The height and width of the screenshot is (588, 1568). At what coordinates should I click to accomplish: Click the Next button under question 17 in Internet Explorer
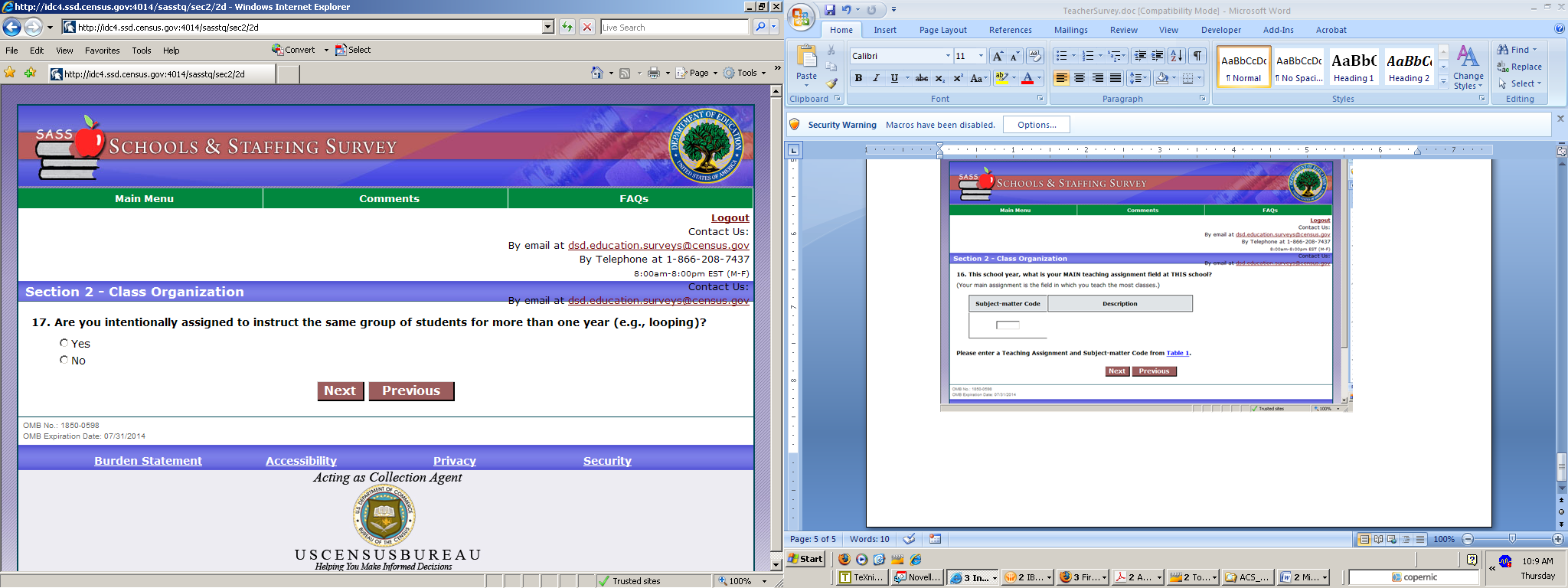coord(341,390)
